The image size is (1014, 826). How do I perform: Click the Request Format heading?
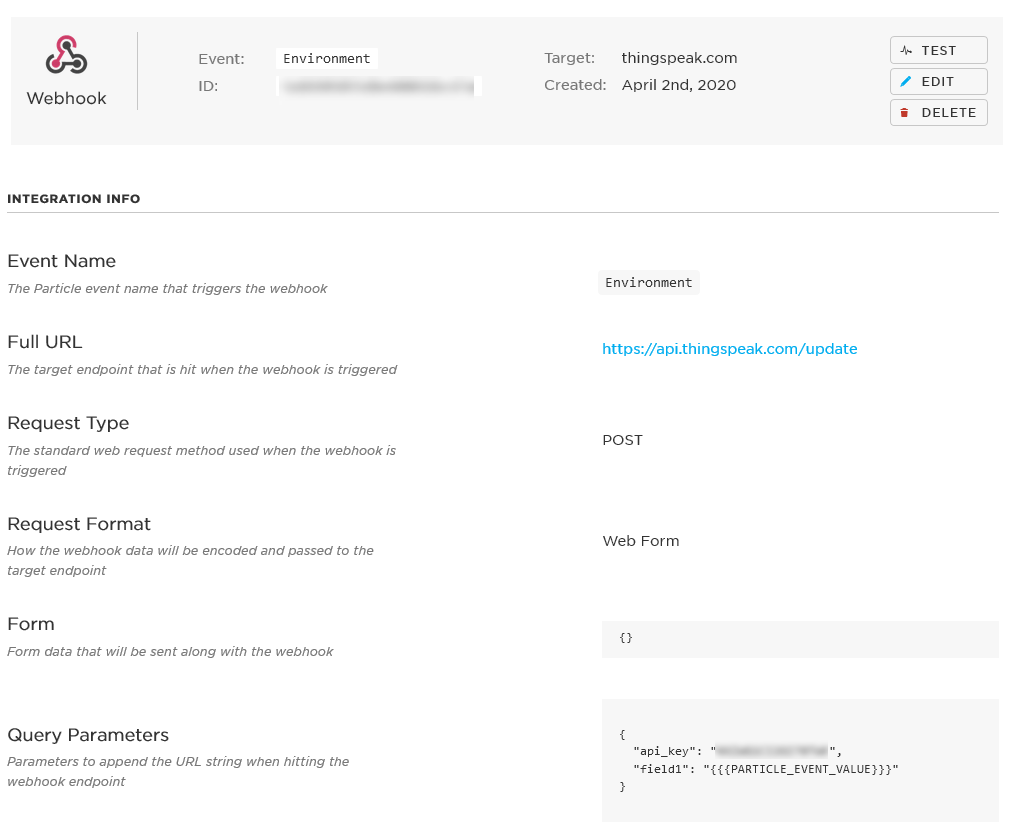(79, 524)
